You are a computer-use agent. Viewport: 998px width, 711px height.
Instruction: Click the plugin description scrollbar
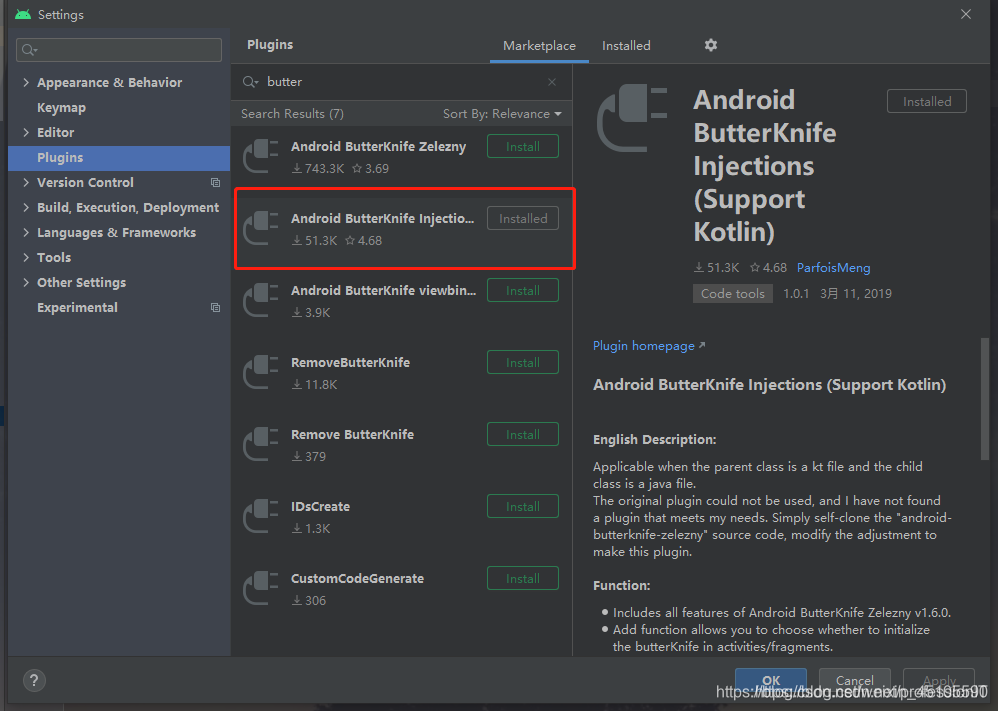click(985, 398)
